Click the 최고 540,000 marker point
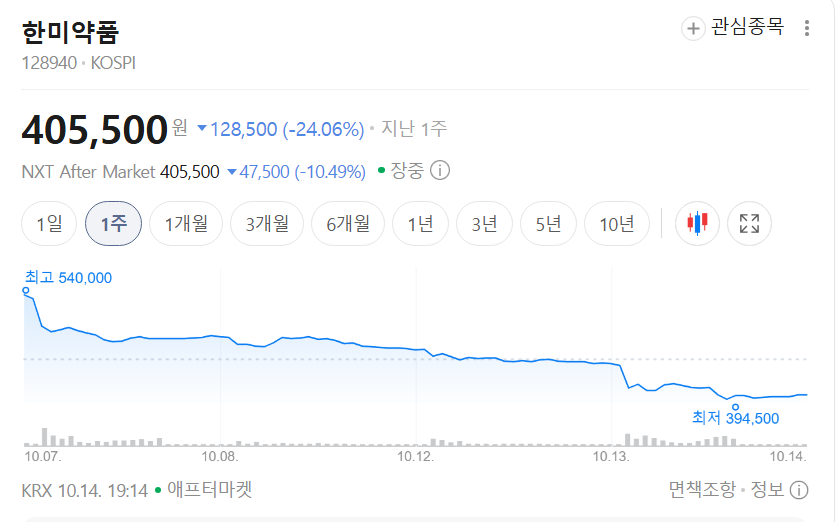 tap(26, 291)
